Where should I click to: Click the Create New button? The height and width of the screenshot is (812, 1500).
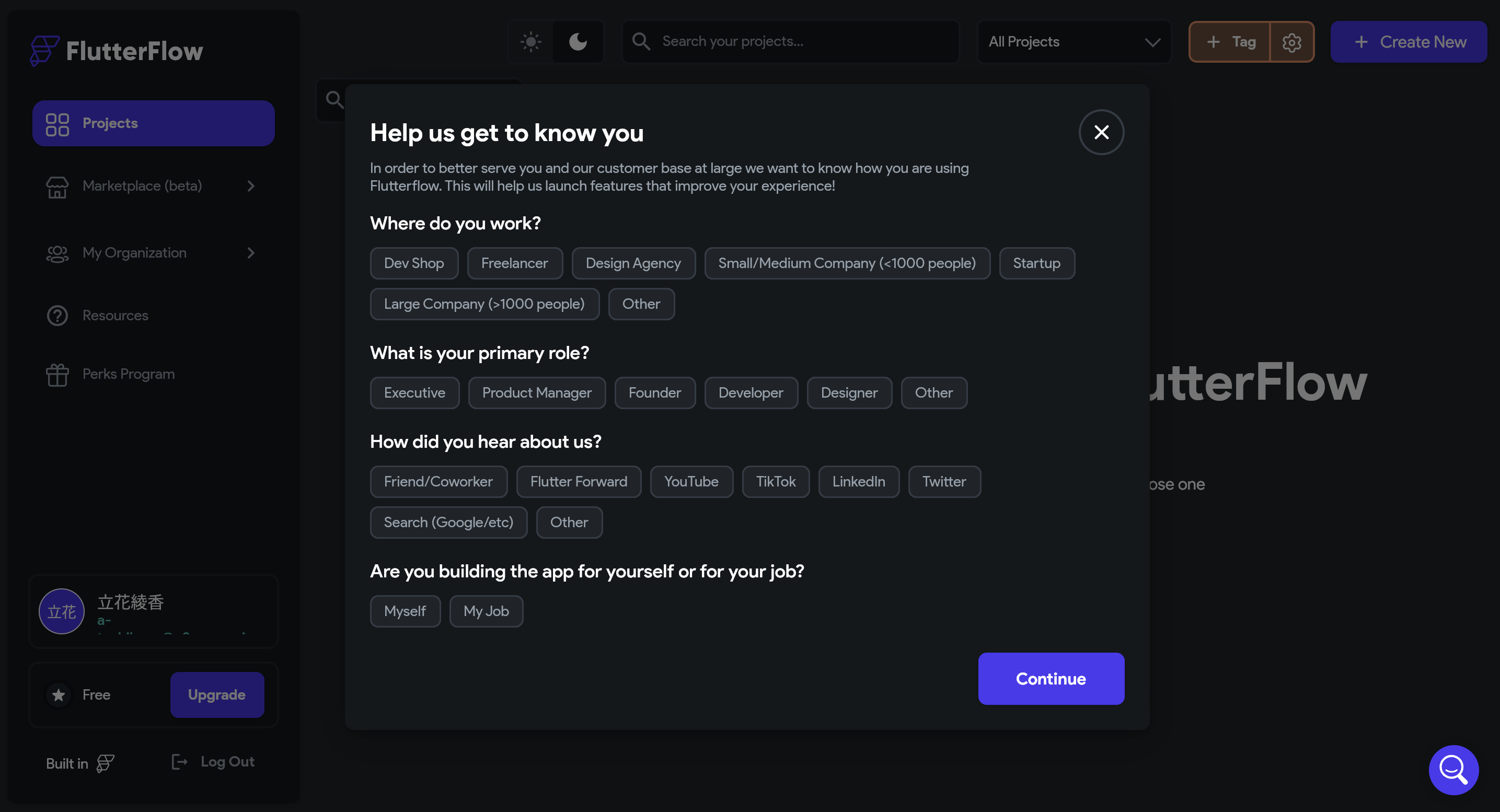(1409, 42)
